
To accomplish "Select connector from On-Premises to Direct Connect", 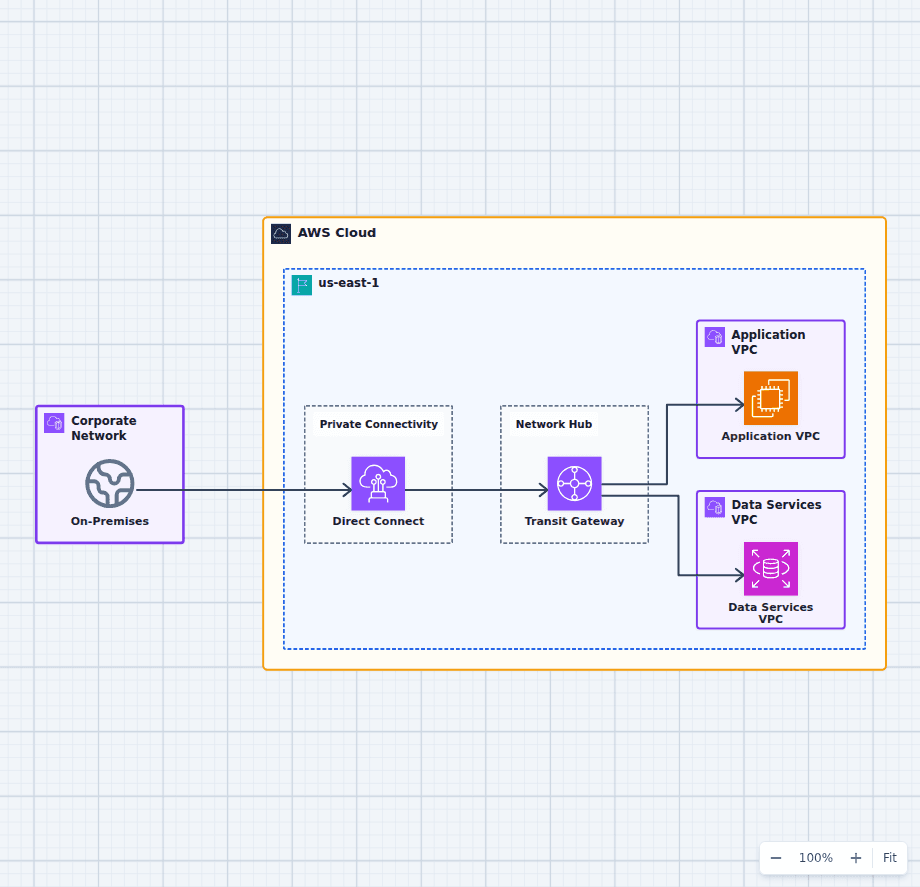I will tap(243, 490).
